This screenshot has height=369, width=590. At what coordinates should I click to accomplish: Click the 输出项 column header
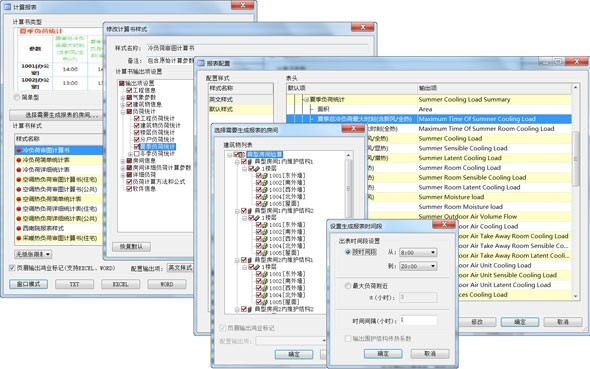494,88
